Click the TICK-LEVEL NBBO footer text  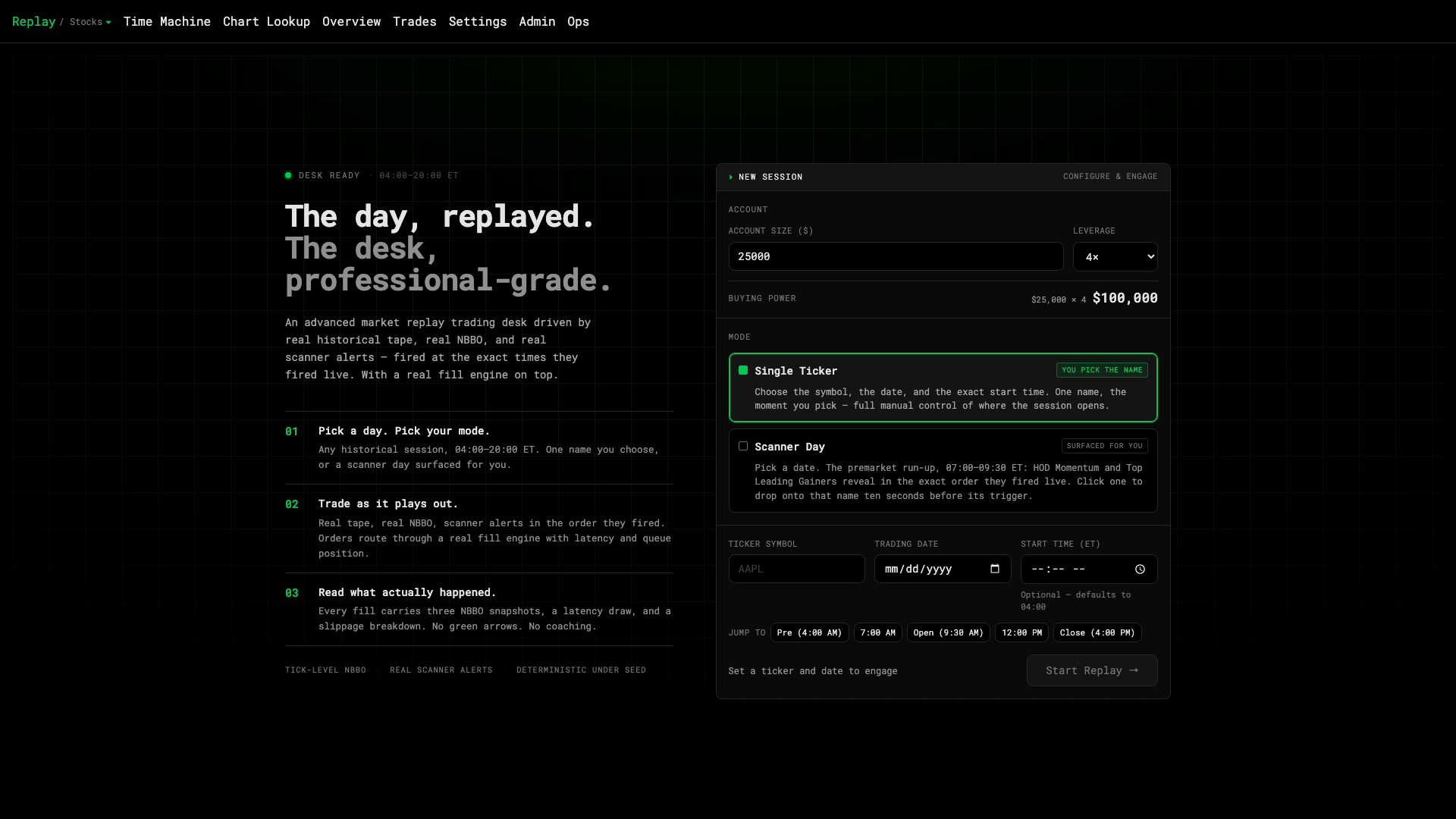(x=325, y=670)
